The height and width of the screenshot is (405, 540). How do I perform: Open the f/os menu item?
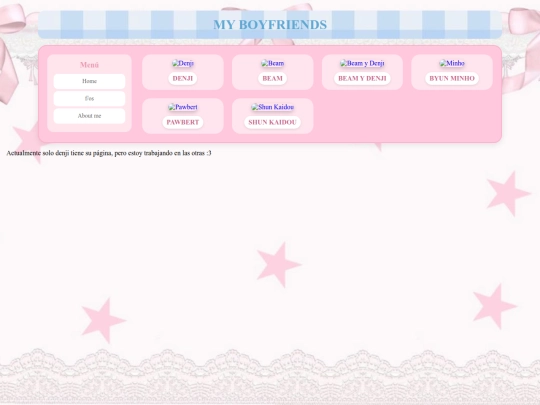pyautogui.click(x=89, y=98)
